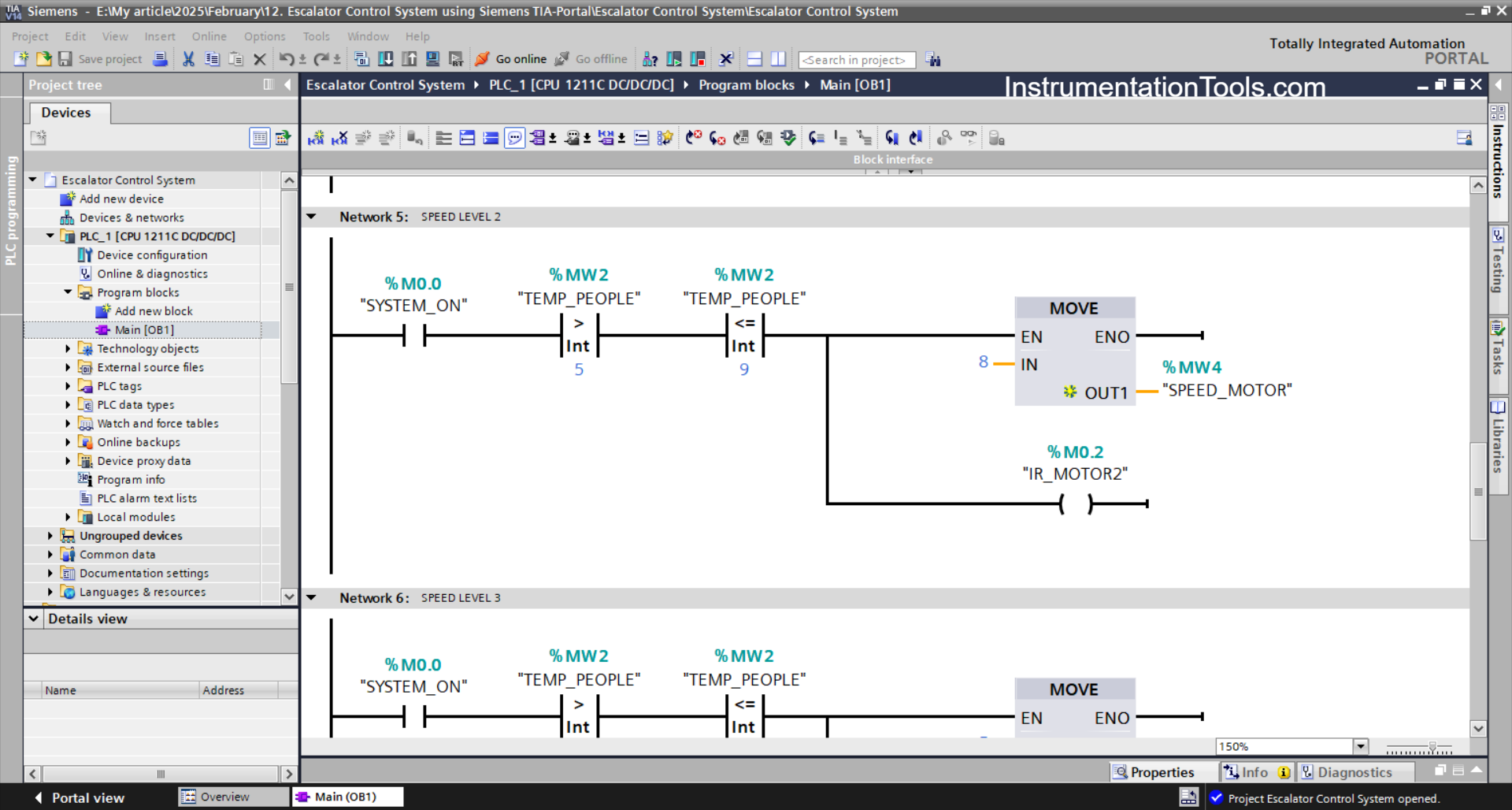Collapse Network 5 section
Viewport: 1512px width, 810px height.
point(312,217)
